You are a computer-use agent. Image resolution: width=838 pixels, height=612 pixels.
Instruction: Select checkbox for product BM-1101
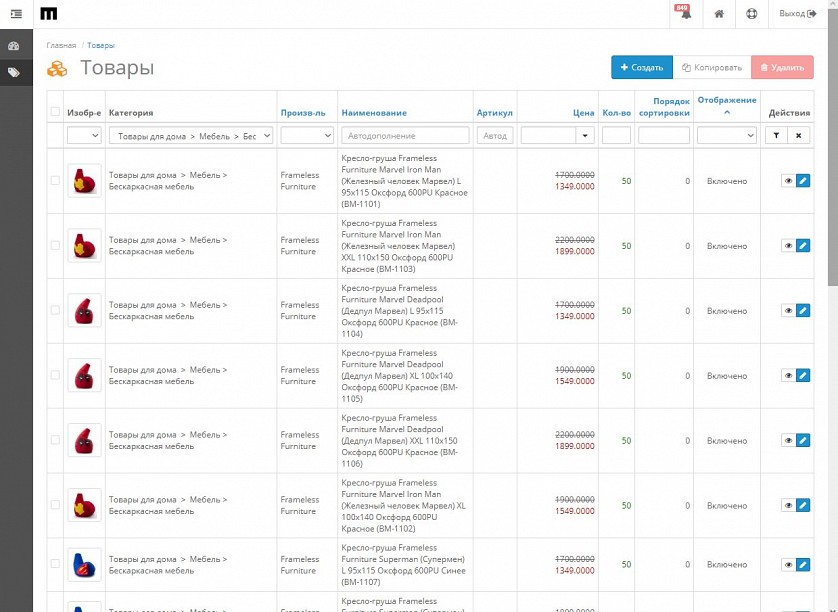pyautogui.click(x=55, y=181)
